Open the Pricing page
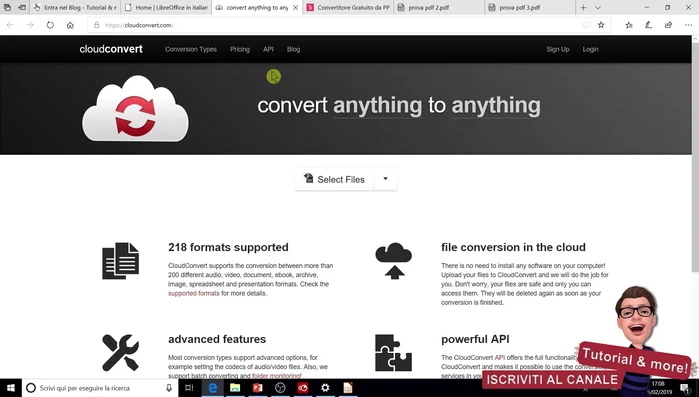This screenshot has height=397, width=699. (x=240, y=49)
